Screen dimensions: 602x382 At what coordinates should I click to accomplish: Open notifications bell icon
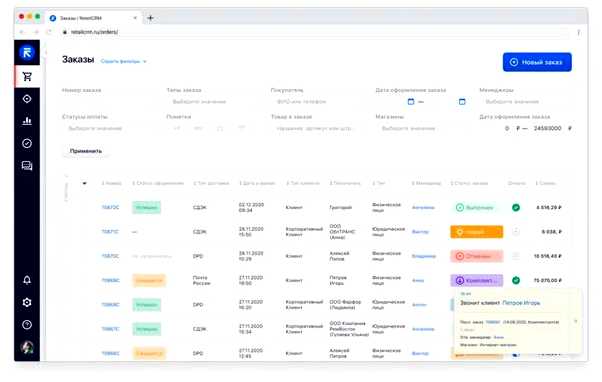pyautogui.click(x=27, y=280)
